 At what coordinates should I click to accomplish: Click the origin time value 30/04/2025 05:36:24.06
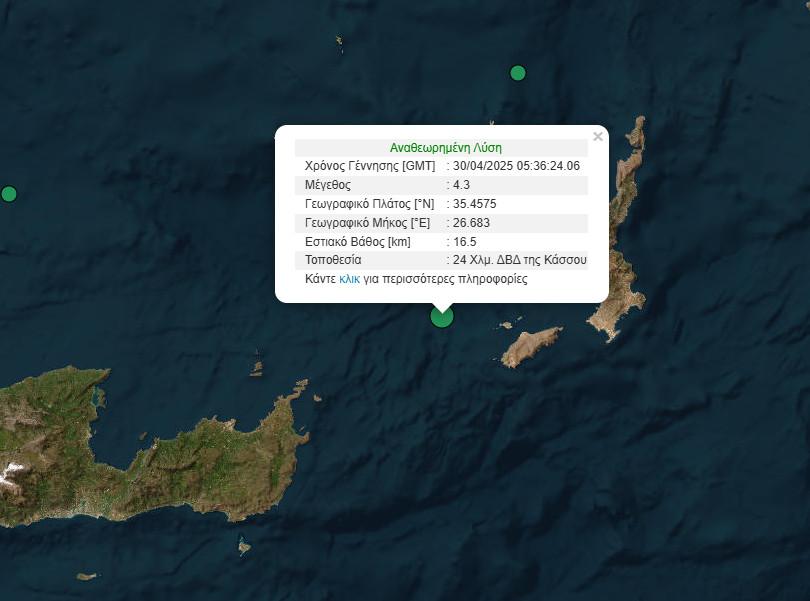(x=516, y=166)
